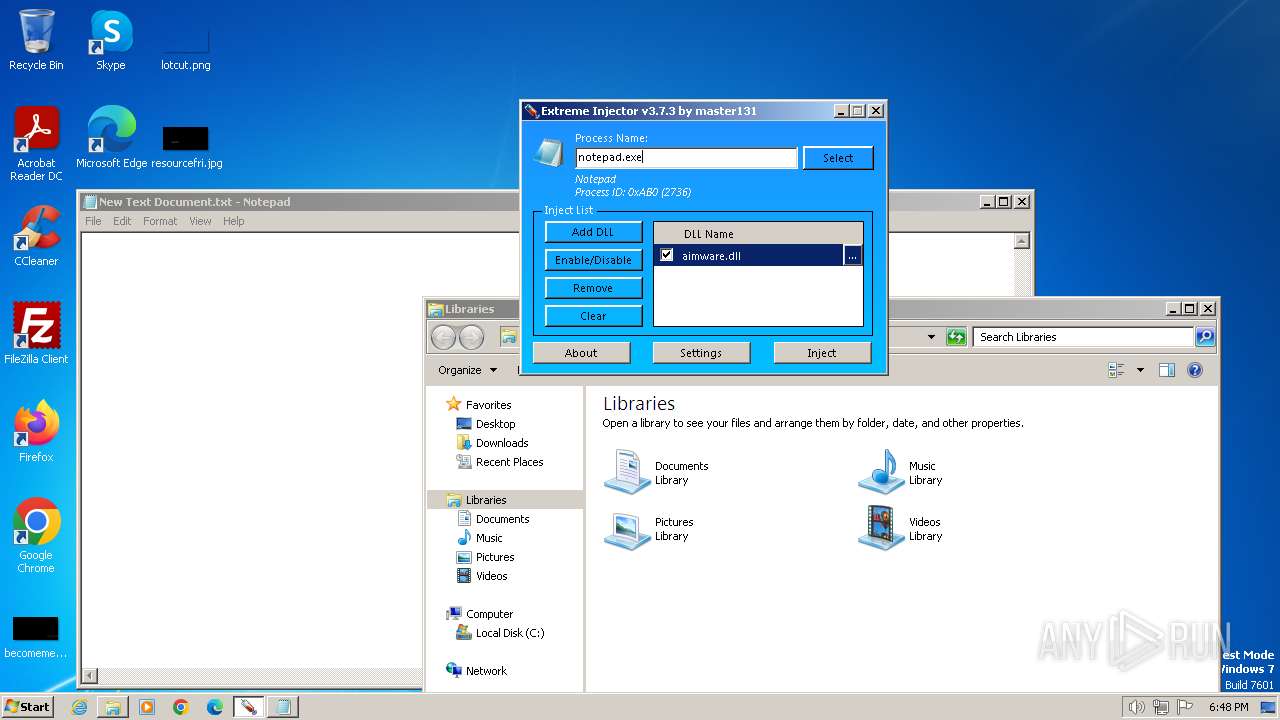
Task: Click the Start button on taskbar
Action: tap(27, 706)
